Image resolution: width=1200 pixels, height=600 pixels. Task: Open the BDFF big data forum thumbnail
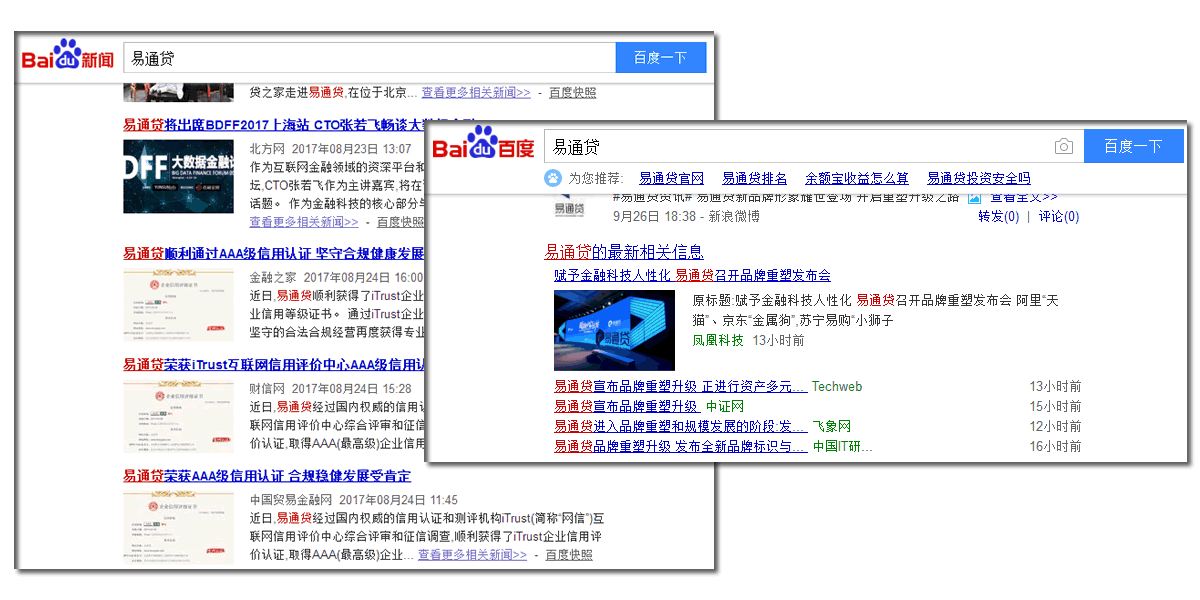(178, 176)
